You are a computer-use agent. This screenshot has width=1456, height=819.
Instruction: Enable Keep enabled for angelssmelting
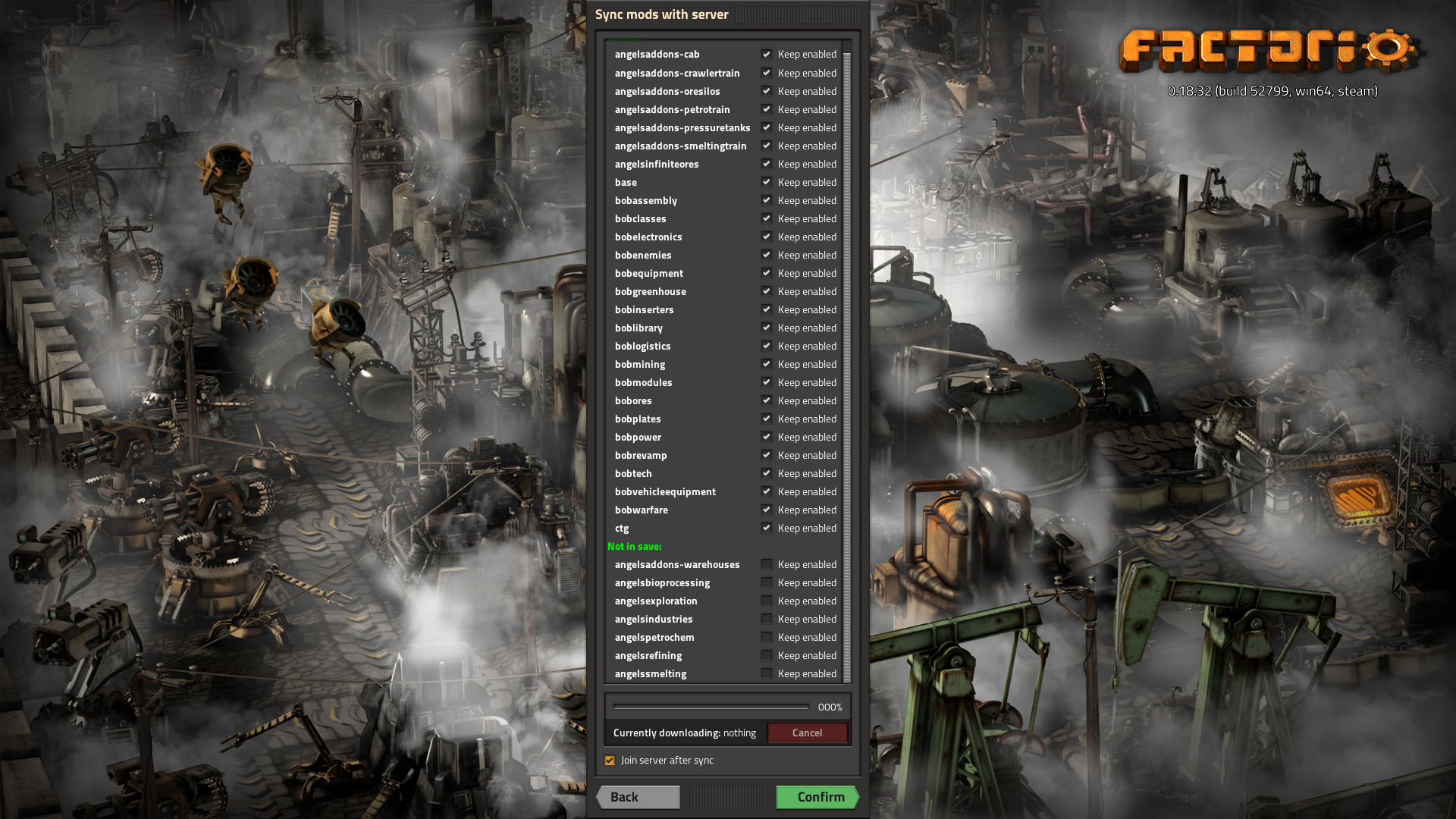767,673
